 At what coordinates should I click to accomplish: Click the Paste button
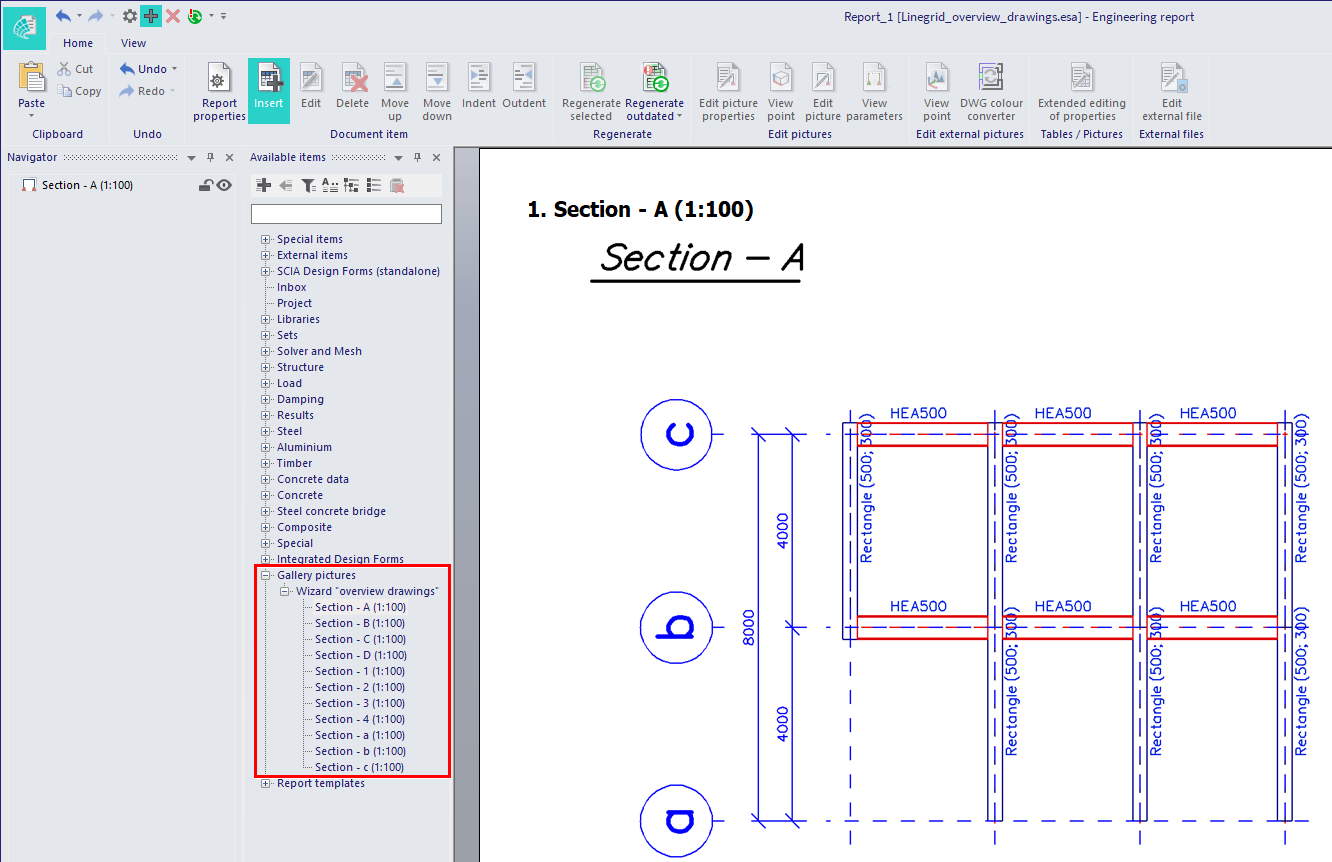[x=32, y=90]
